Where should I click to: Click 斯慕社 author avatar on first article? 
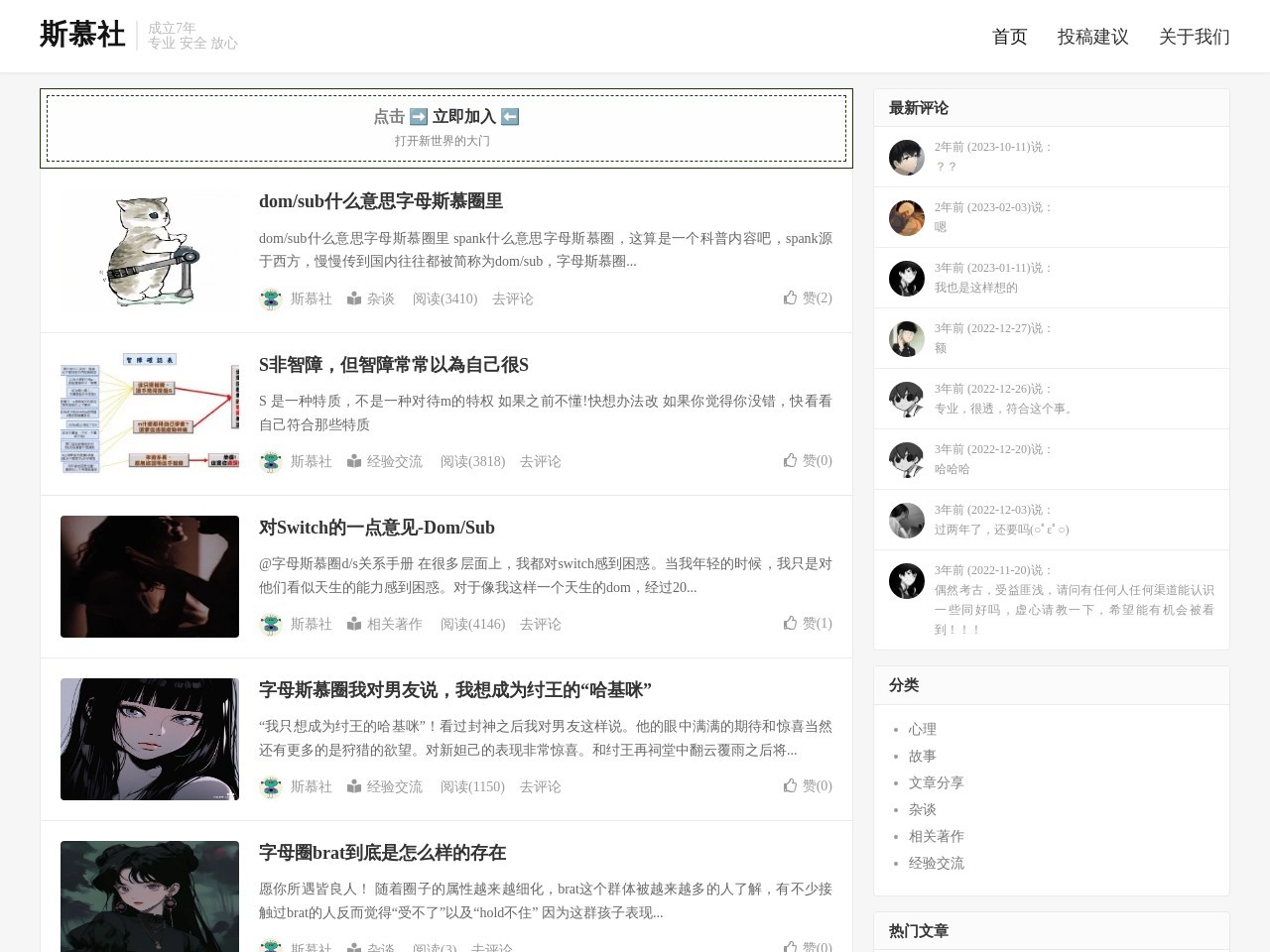pos(270,298)
